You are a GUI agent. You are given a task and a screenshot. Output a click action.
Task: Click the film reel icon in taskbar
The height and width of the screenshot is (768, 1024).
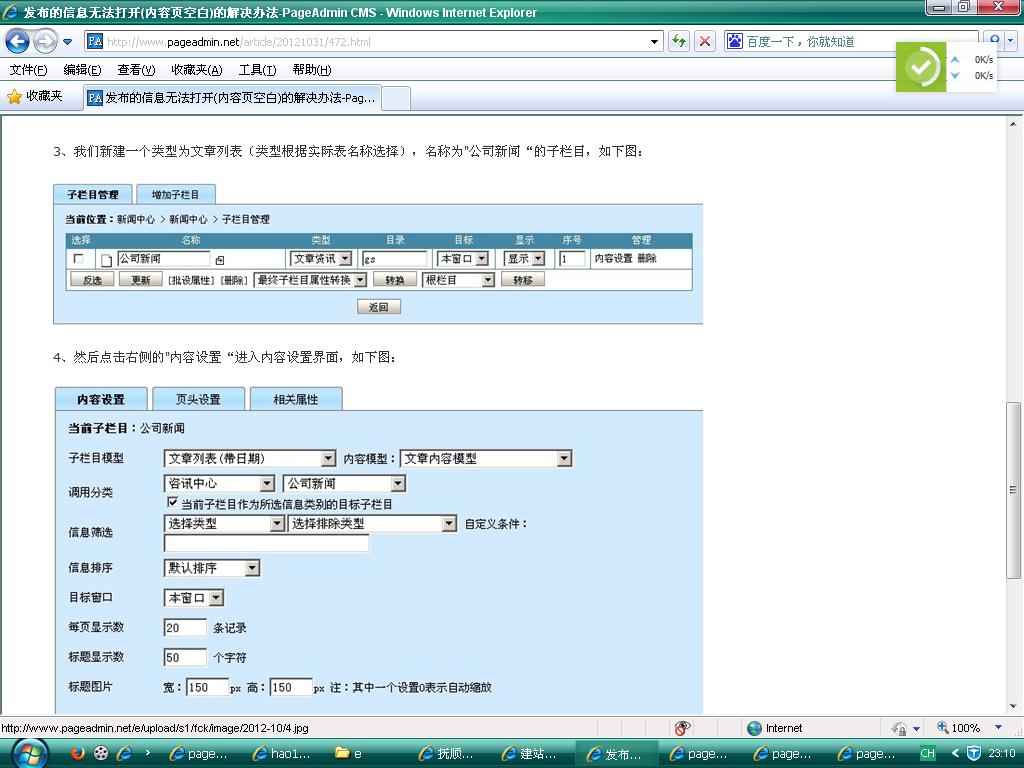101,753
